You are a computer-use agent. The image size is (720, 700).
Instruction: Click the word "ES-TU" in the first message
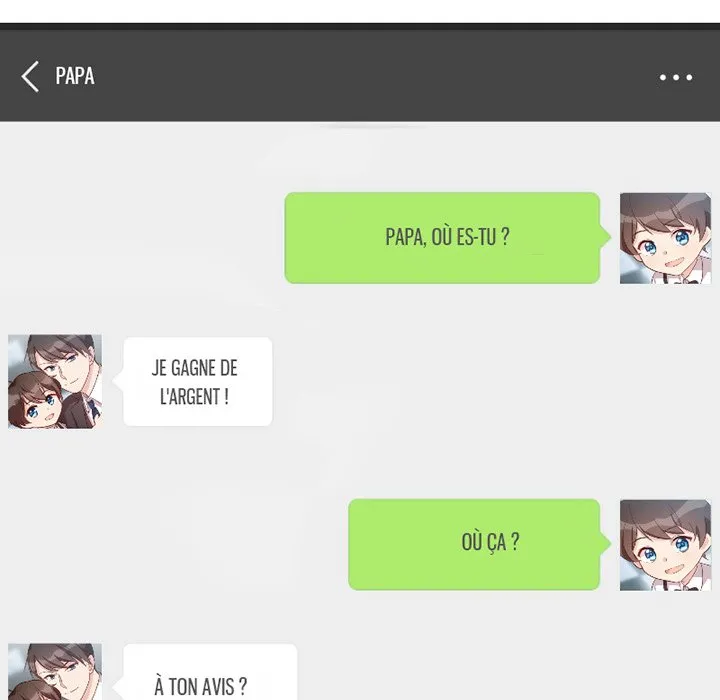[476, 237]
